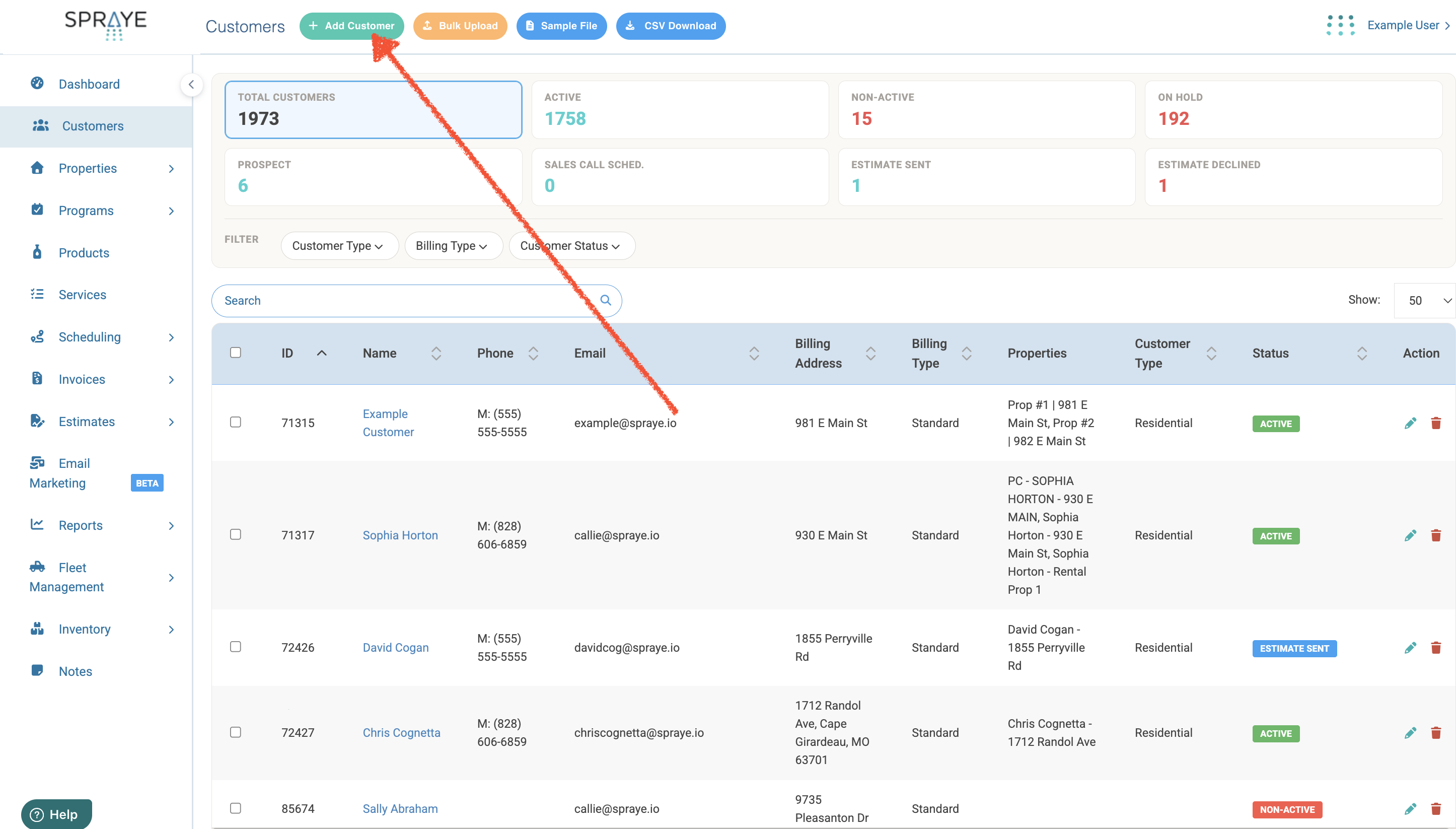
Task: Go to Products in sidebar
Action: 83,252
